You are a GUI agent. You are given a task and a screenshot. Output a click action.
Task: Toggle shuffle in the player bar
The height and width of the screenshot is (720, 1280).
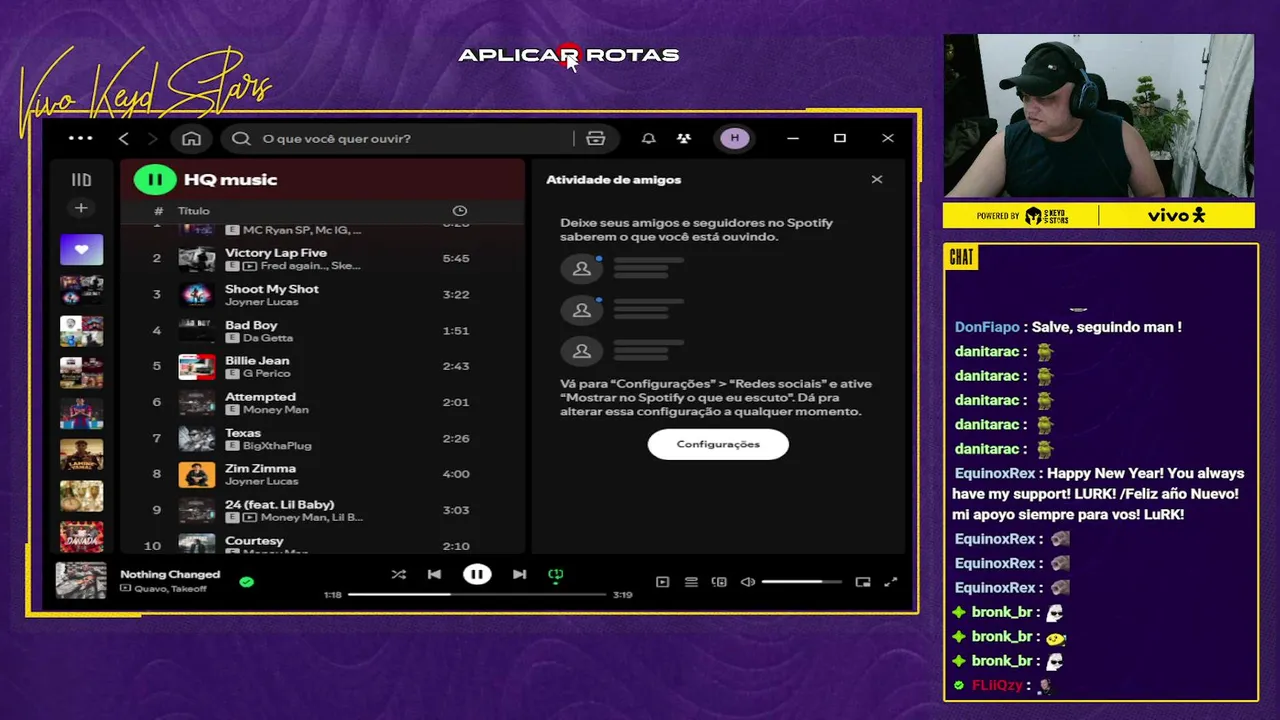399,574
